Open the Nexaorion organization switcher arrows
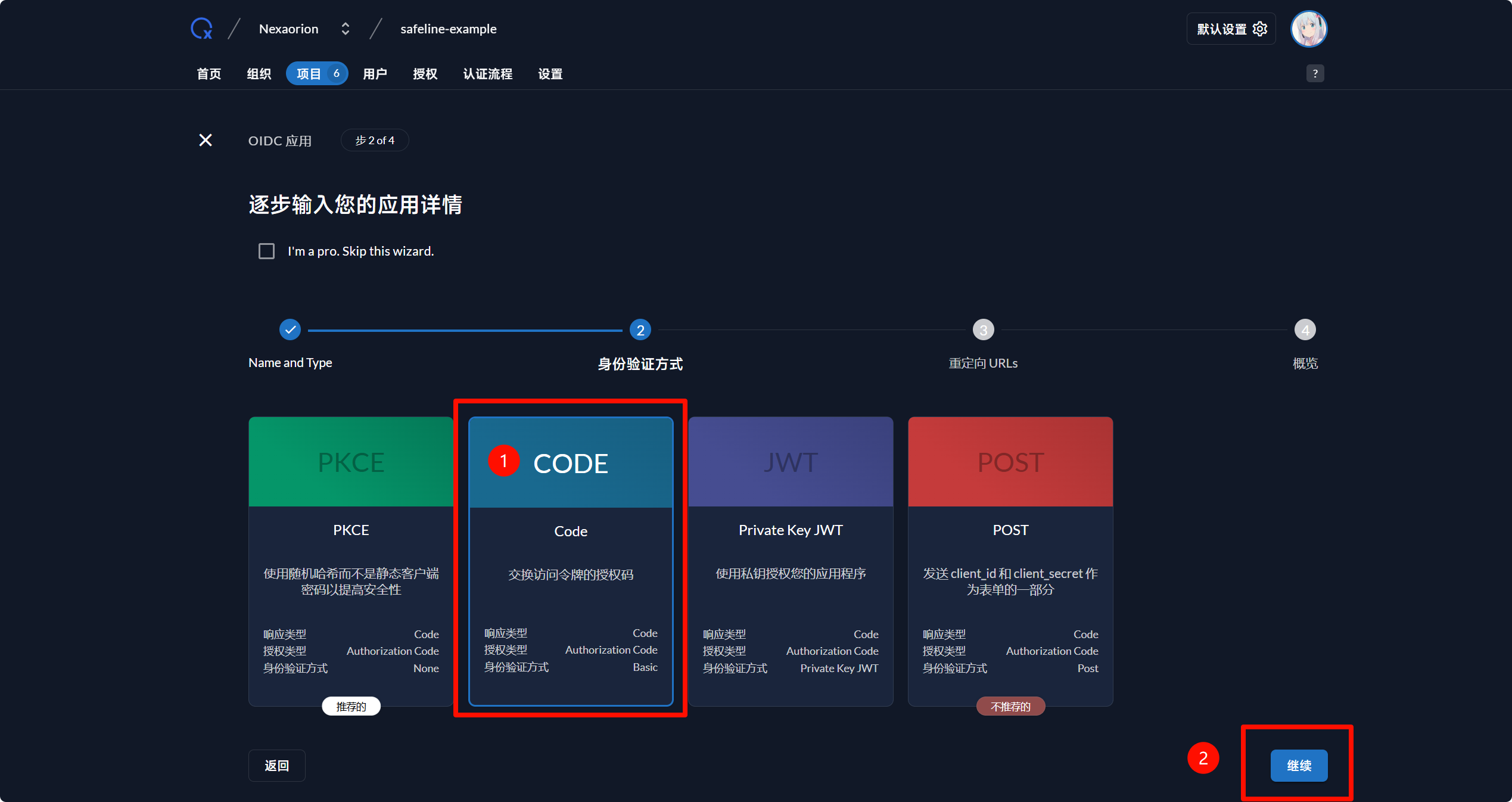 point(345,29)
